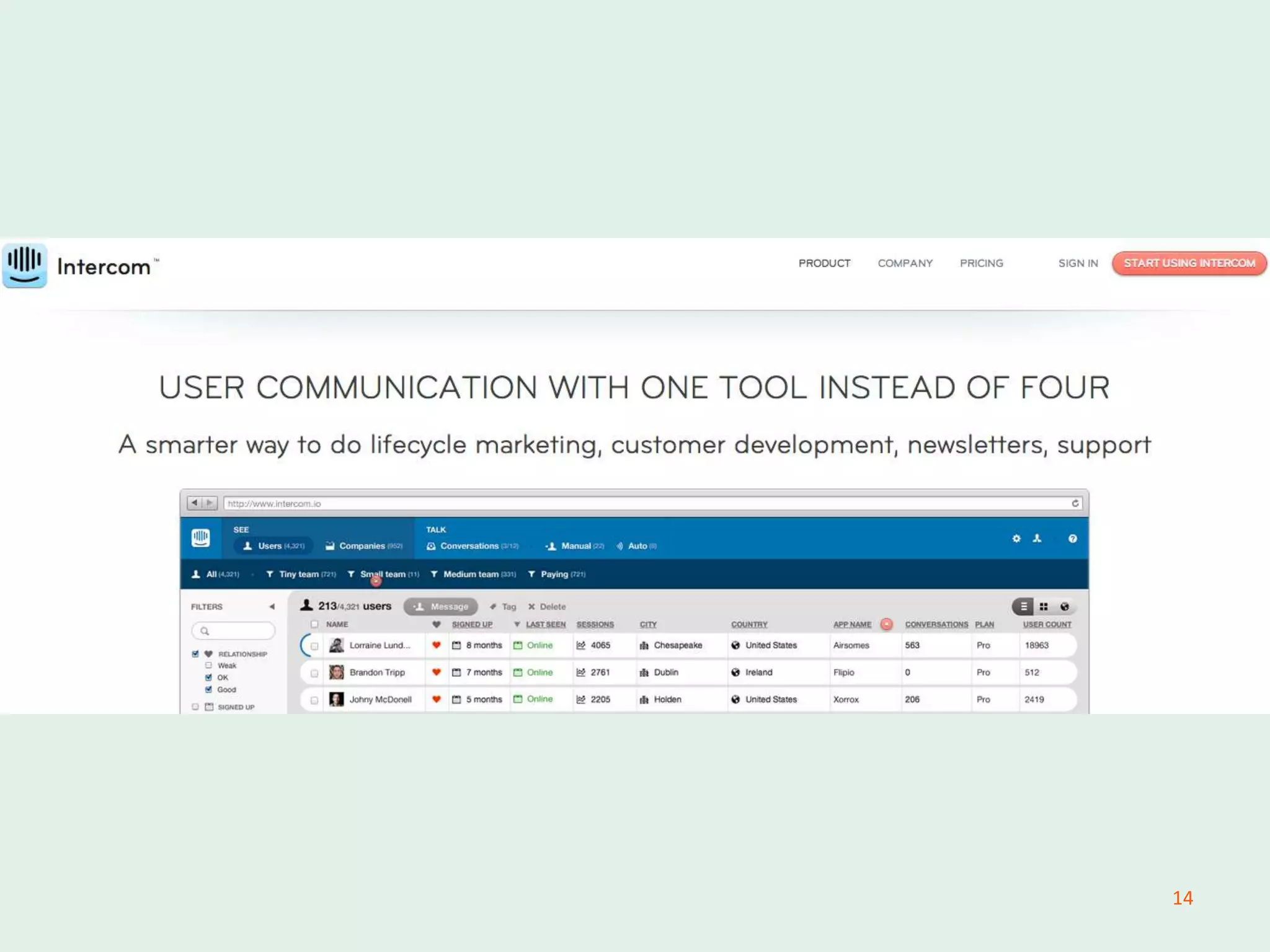The height and width of the screenshot is (952, 1270).
Task: Uncheck the Good relationship filter
Action: pos(209,689)
